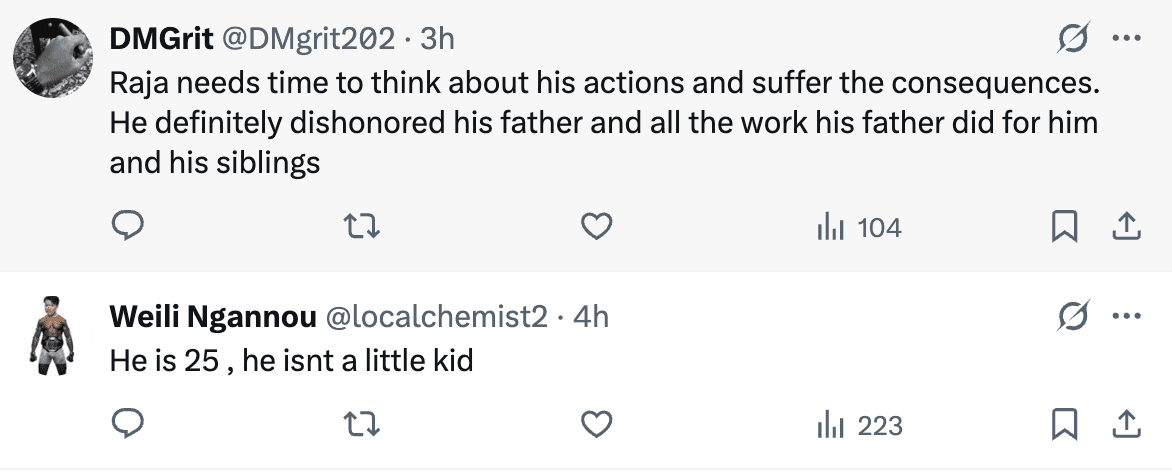Like Weili Ngannou's tweet

click(x=596, y=425)
